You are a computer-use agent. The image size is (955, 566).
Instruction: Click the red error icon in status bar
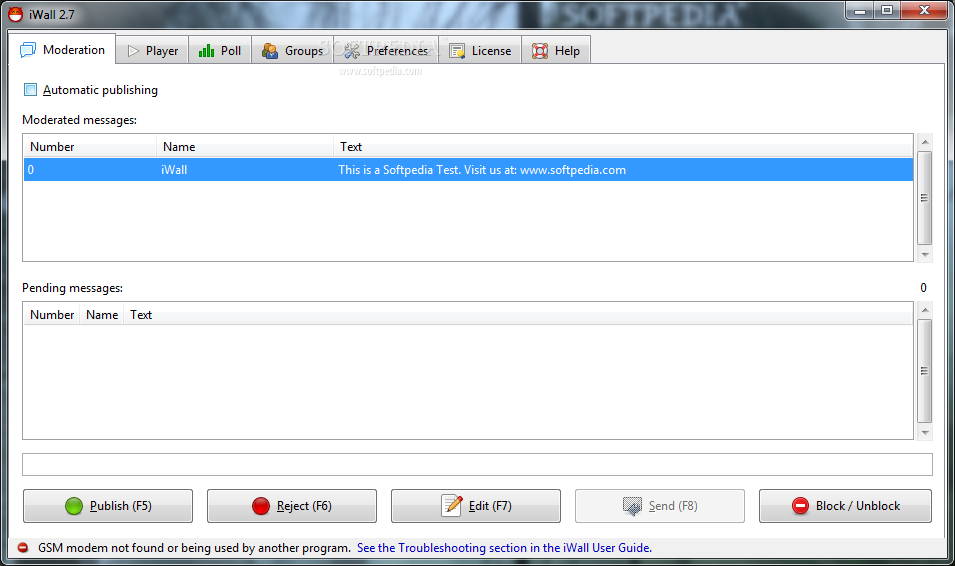pyautogui.click(x=23, y=548)
